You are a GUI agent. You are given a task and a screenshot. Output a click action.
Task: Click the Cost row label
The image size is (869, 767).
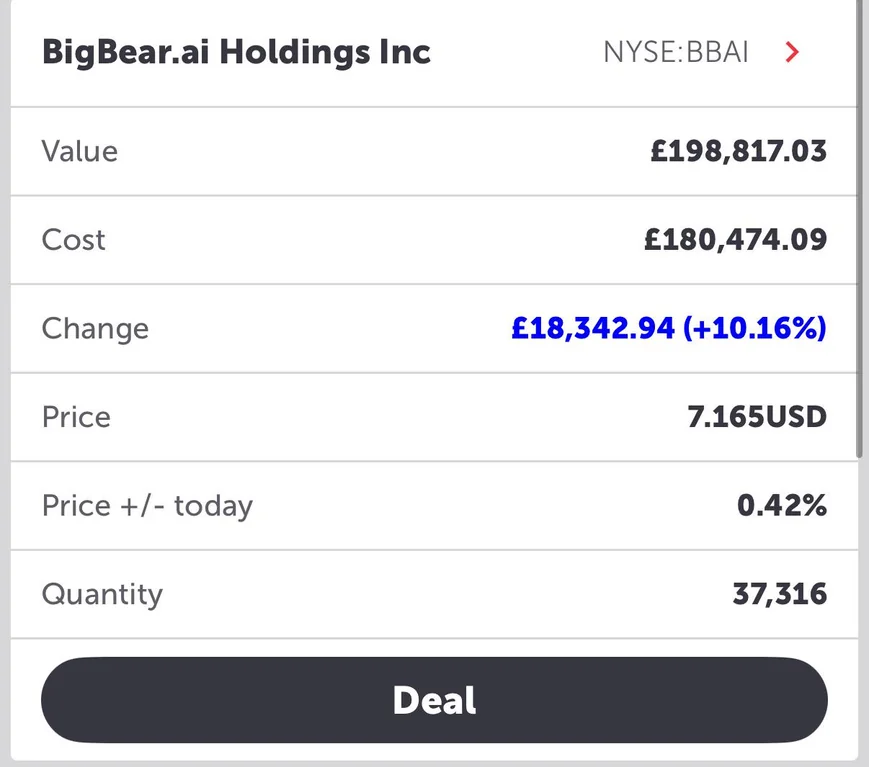coord(74,240)
